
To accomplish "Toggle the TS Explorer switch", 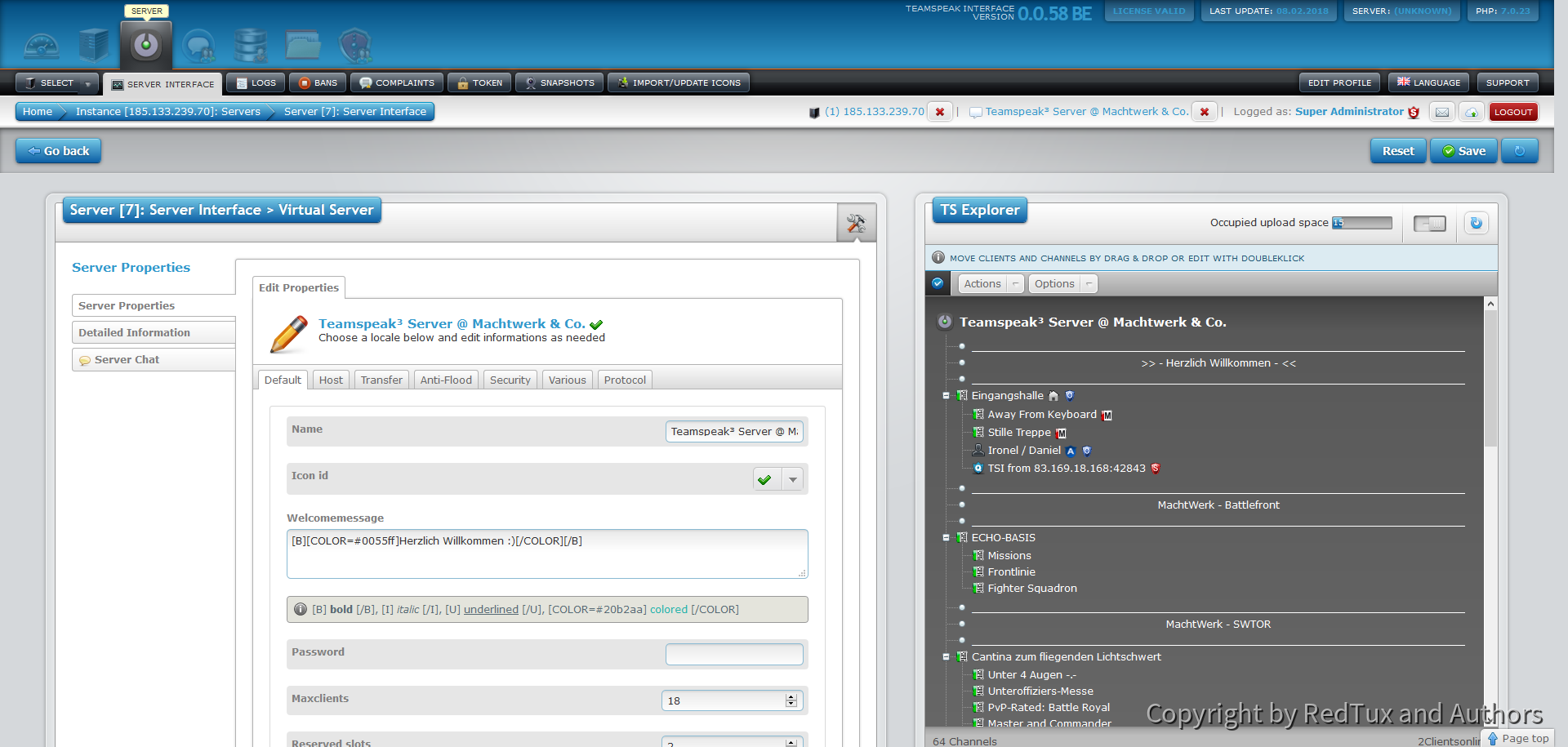I will coord(1429,224).
